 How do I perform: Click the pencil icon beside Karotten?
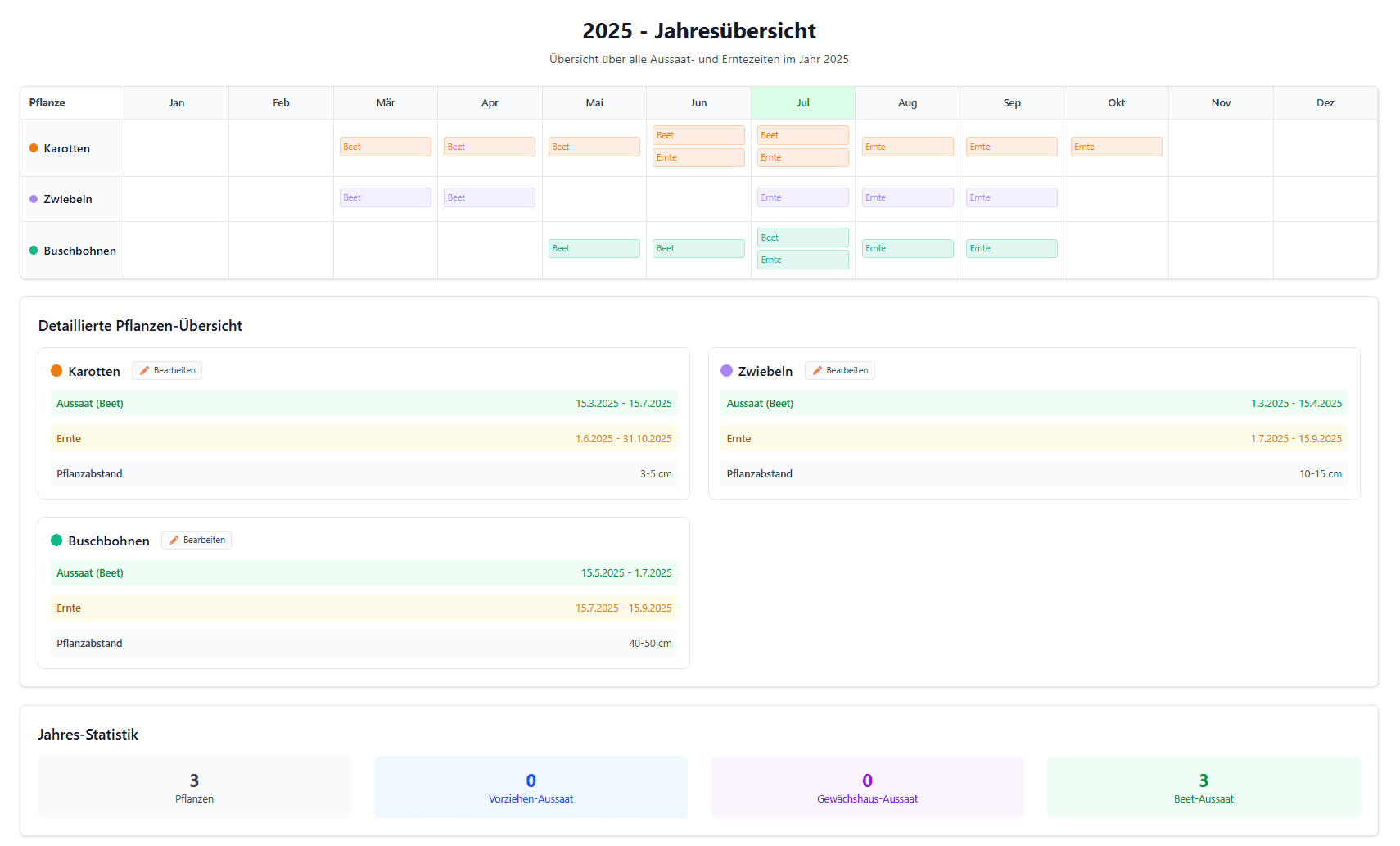click(145, 371)
